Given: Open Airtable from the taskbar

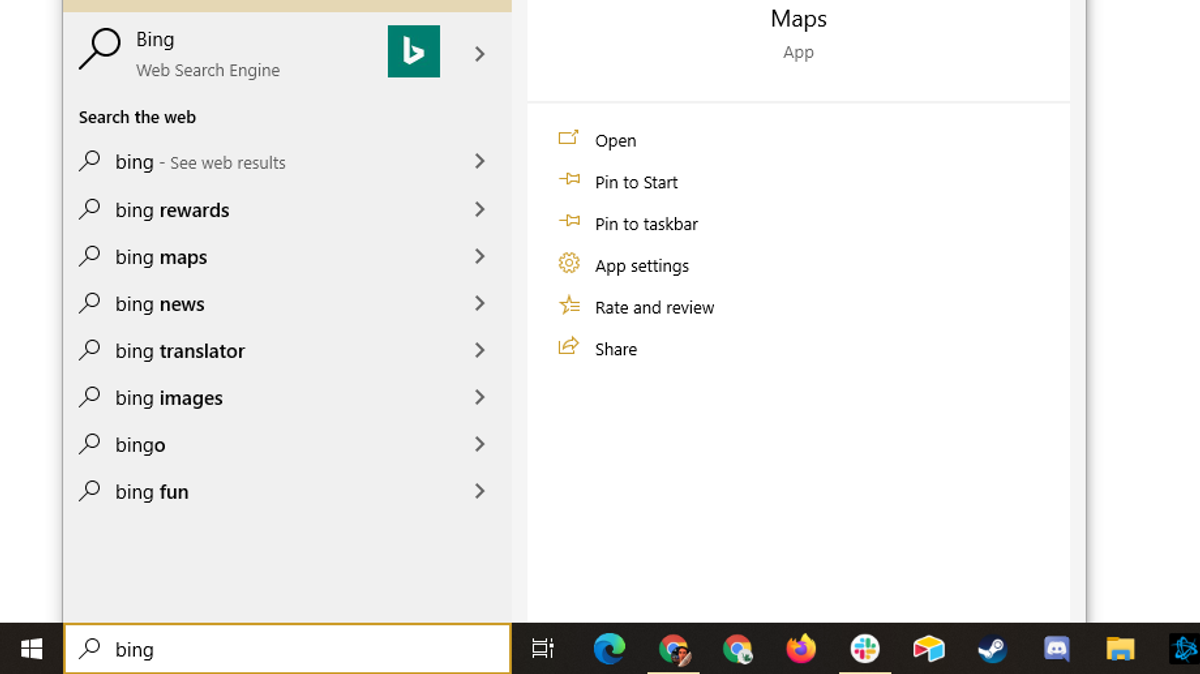Looking at the screenshot, I should point(929,649).
